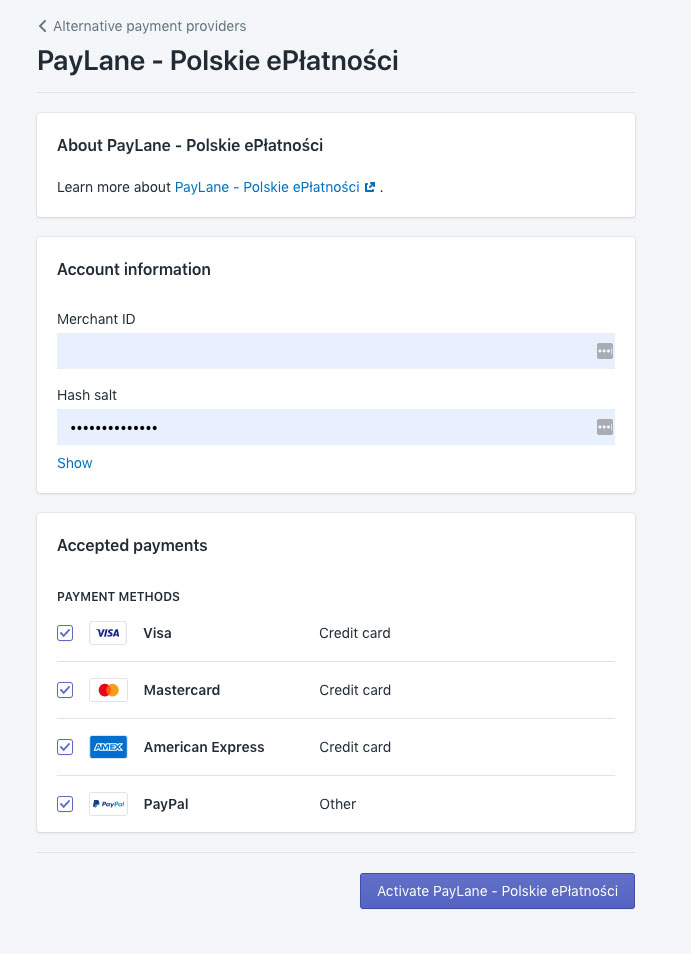Click the back chevron icon at top
The image size is (691, 954).
pos(43,26)
